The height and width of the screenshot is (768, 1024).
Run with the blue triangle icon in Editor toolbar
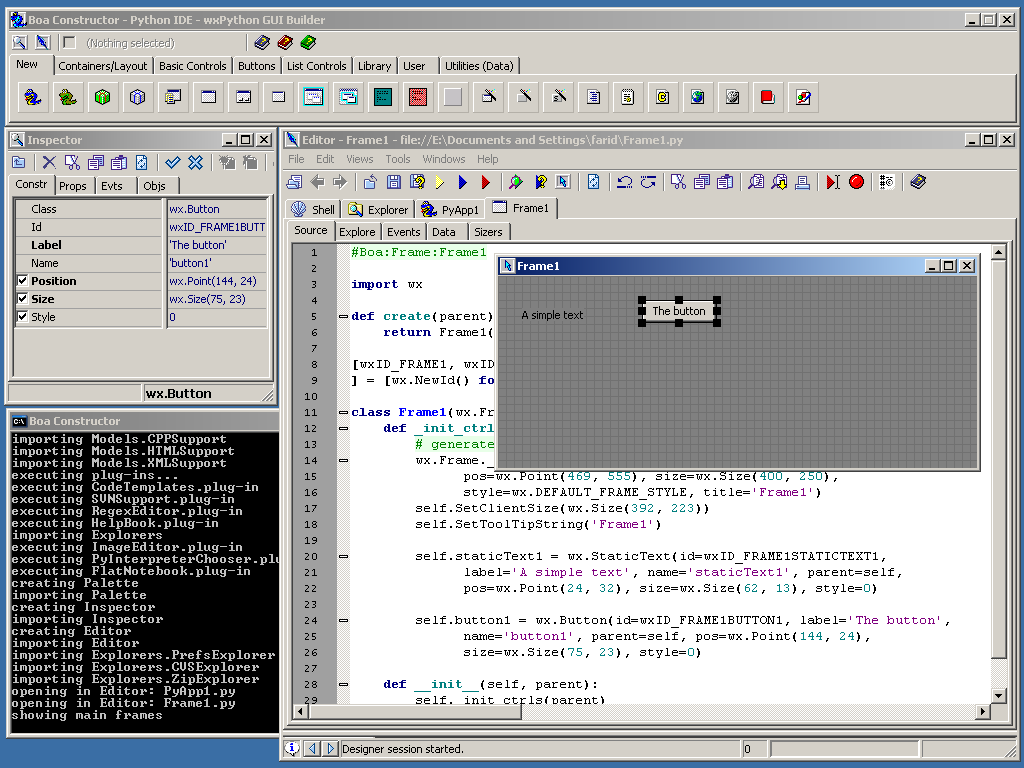click(463, 182)
